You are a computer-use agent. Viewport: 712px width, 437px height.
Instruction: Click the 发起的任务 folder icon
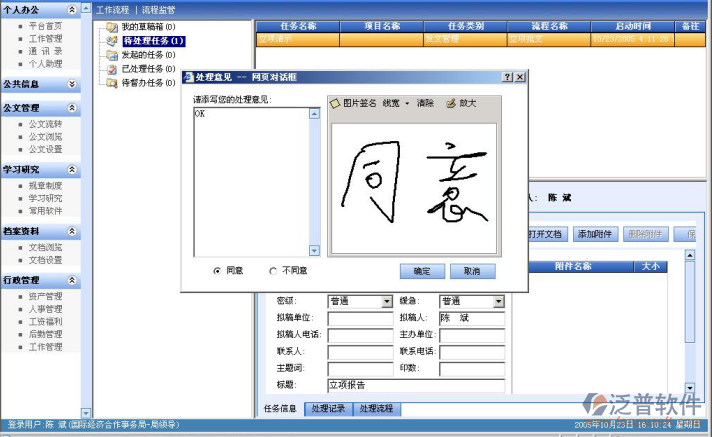(112, 55)
